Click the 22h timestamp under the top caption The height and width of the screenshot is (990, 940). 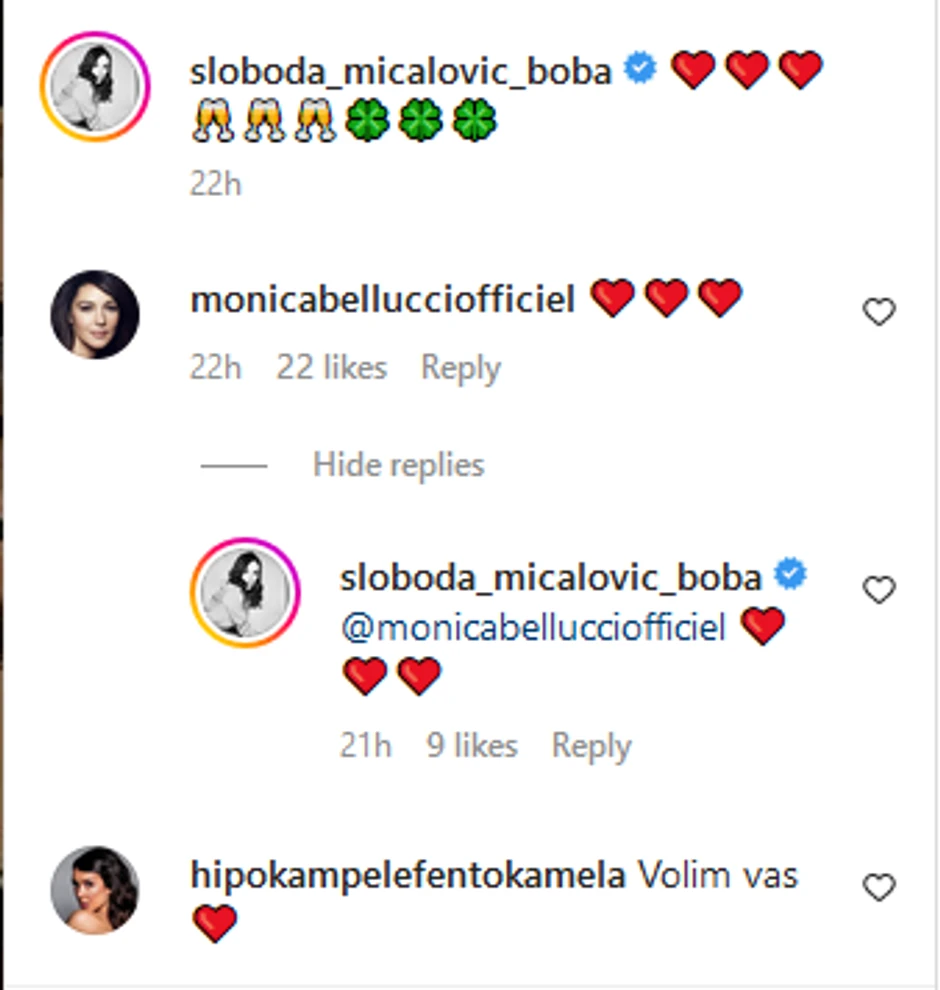click(216, 184)
